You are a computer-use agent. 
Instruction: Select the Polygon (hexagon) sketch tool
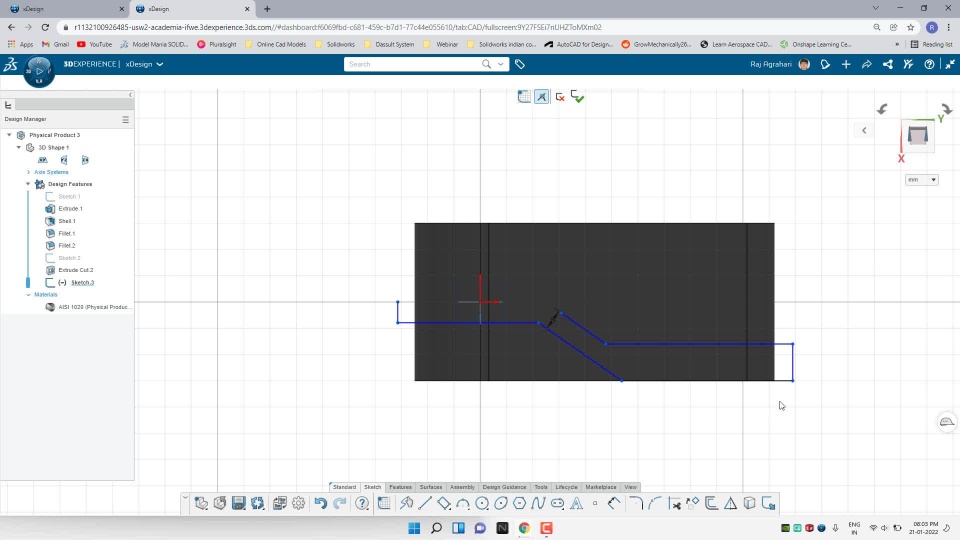pyautogui.click(x=519, y=503)
